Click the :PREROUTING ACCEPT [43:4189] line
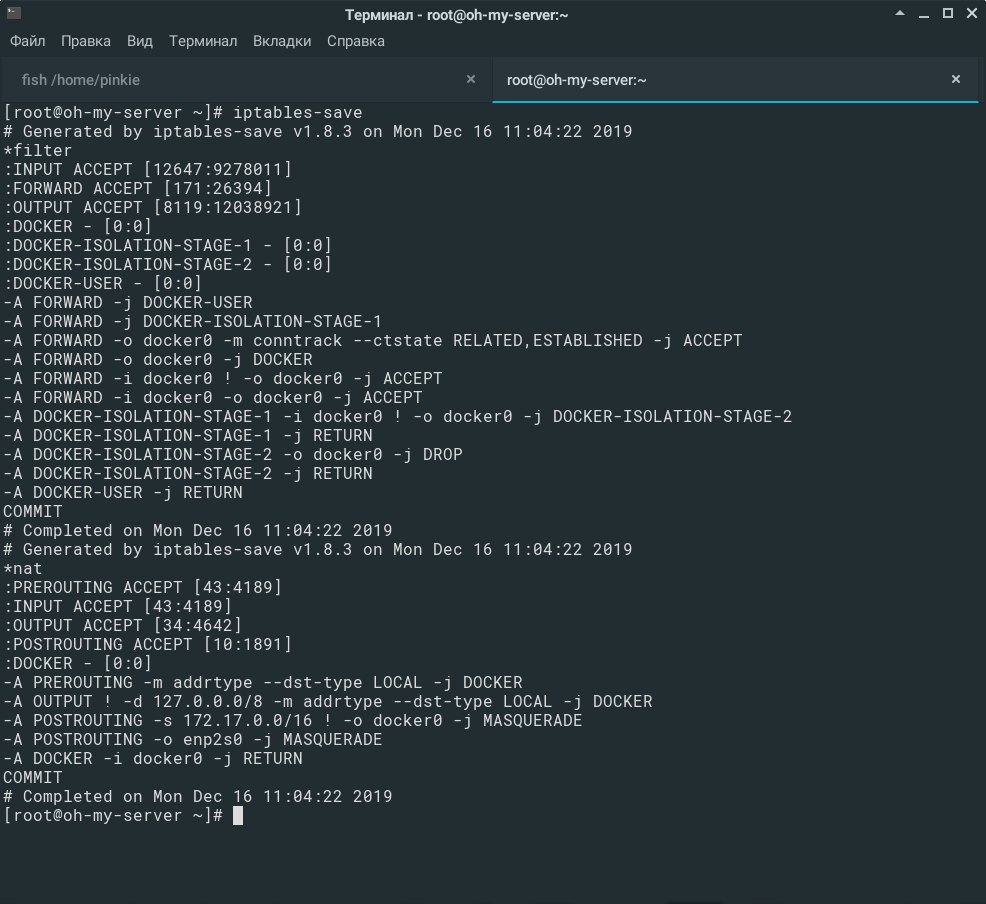The width and height of the screenshot is (986, 904). click(x=143, y=588)
